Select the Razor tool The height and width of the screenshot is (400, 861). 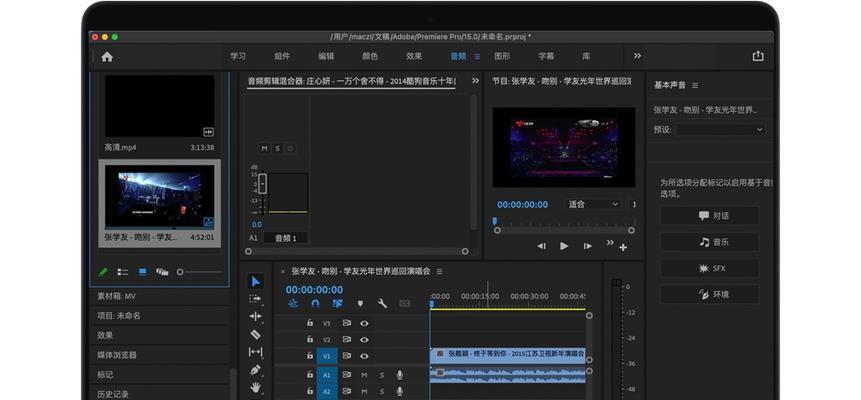(255, 334)
